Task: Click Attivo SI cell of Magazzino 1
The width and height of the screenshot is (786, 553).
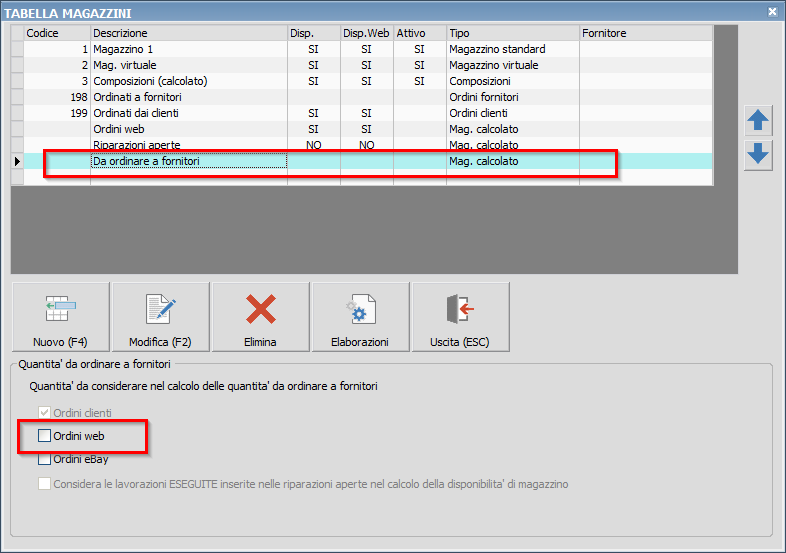Action: click(x=420, y=49)
